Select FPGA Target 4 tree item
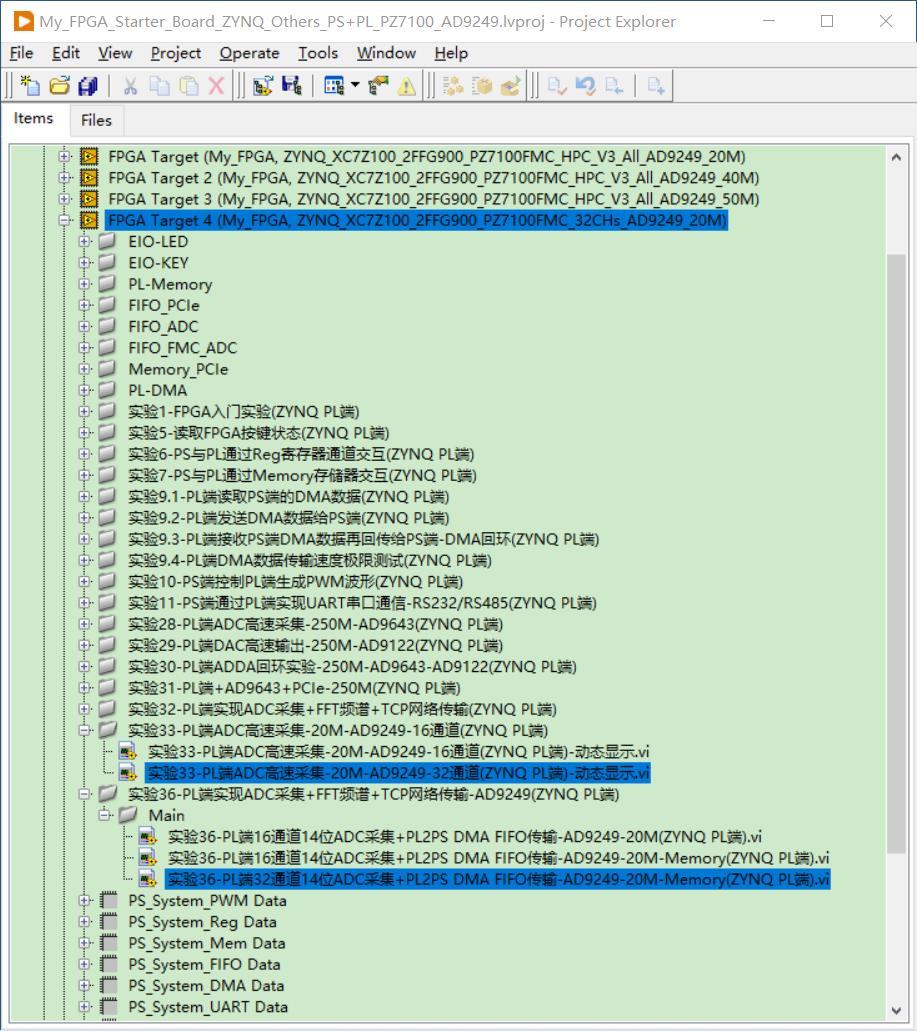 (416, 220)
